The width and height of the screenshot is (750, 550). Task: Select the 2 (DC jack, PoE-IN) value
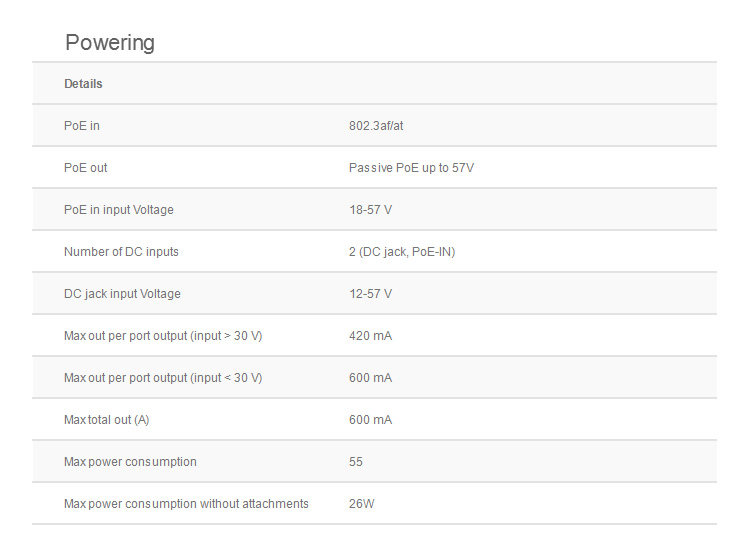click(402, 252)
